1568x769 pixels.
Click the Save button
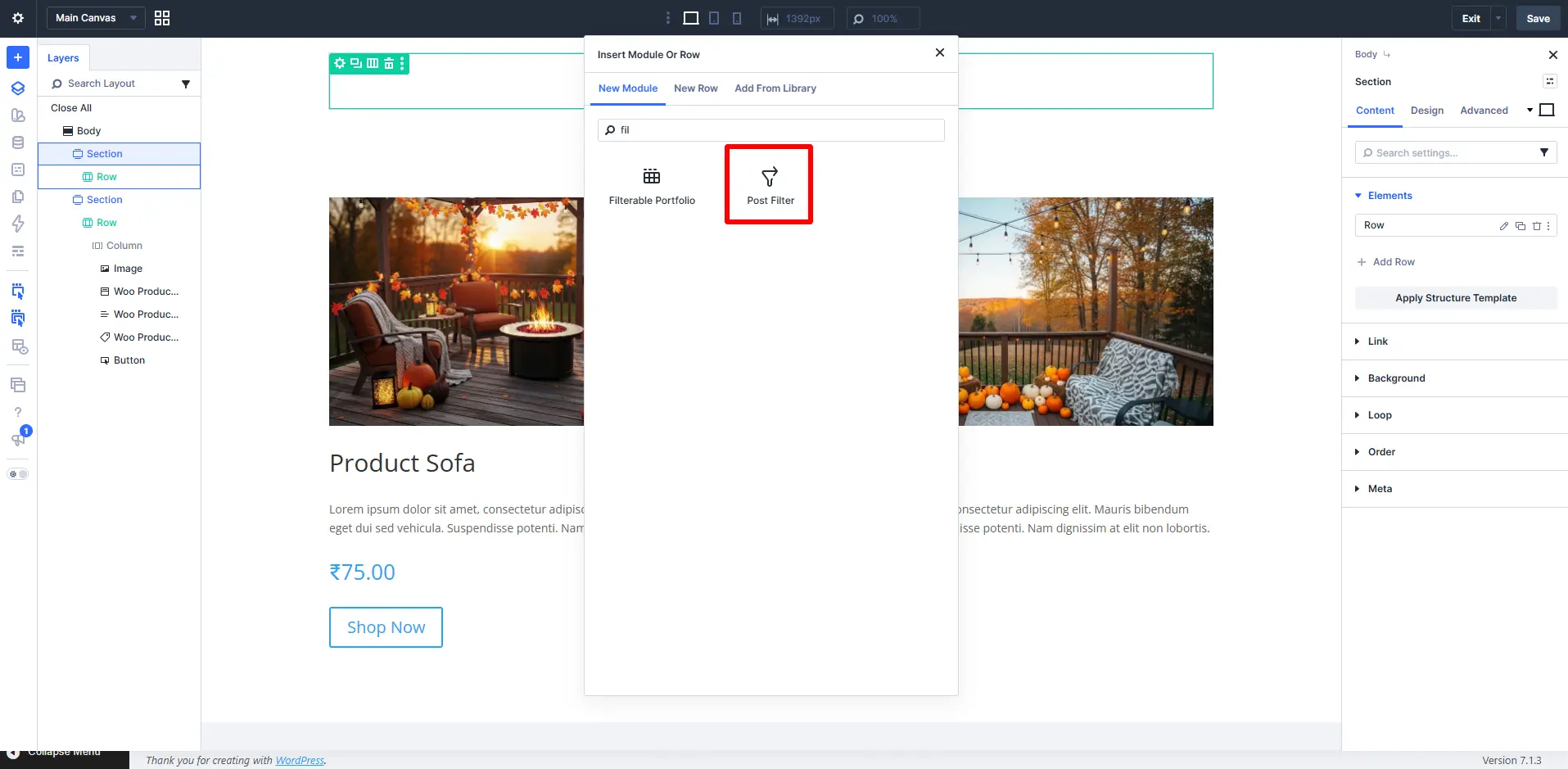click(x=1538, y=18)
